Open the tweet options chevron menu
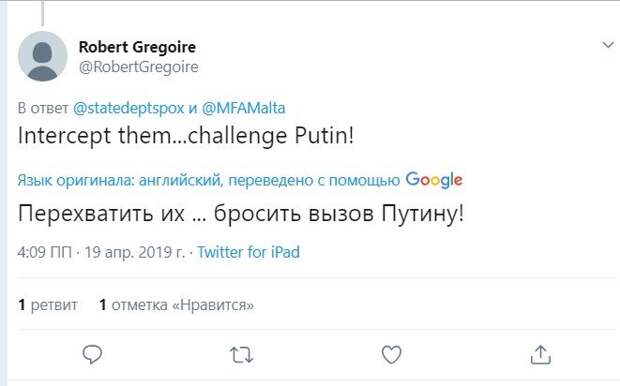 point(608,45)
